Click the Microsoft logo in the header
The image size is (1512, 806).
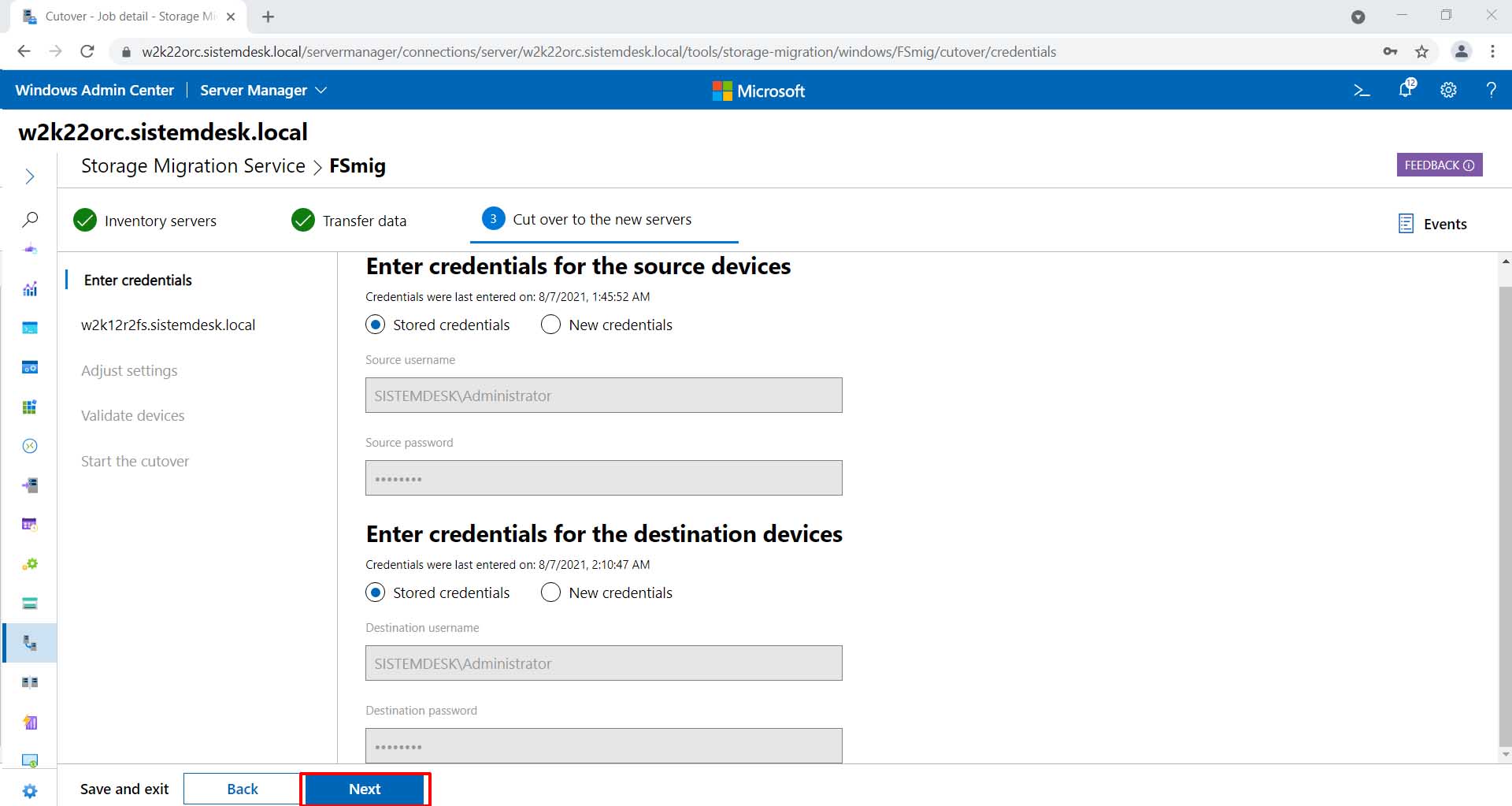click(x=758, y=91)
